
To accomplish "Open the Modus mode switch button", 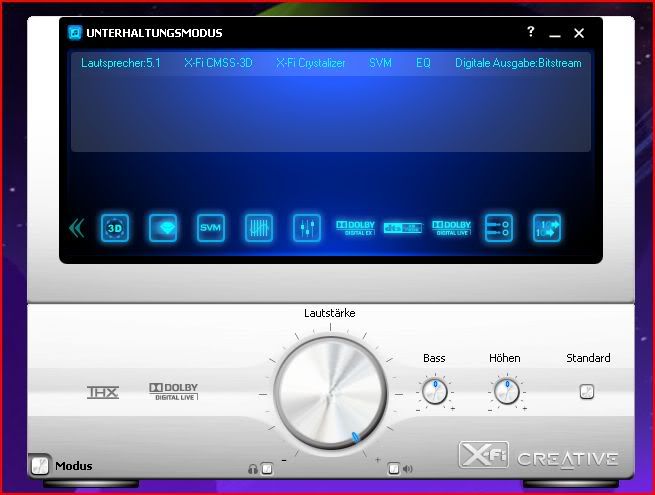I will pyautogui.click(x=40, y=465).
